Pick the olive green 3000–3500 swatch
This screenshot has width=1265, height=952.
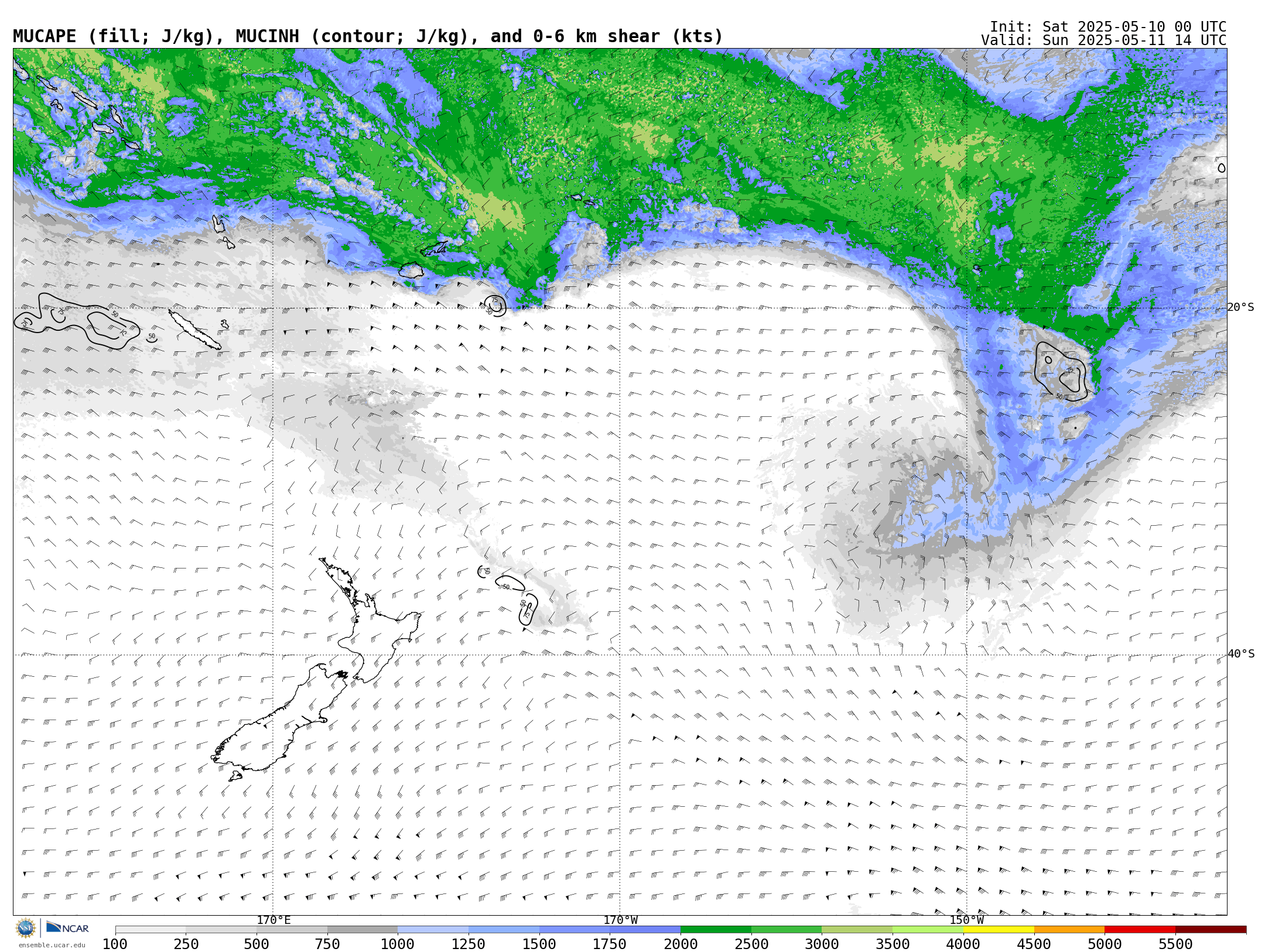[857, 930]
